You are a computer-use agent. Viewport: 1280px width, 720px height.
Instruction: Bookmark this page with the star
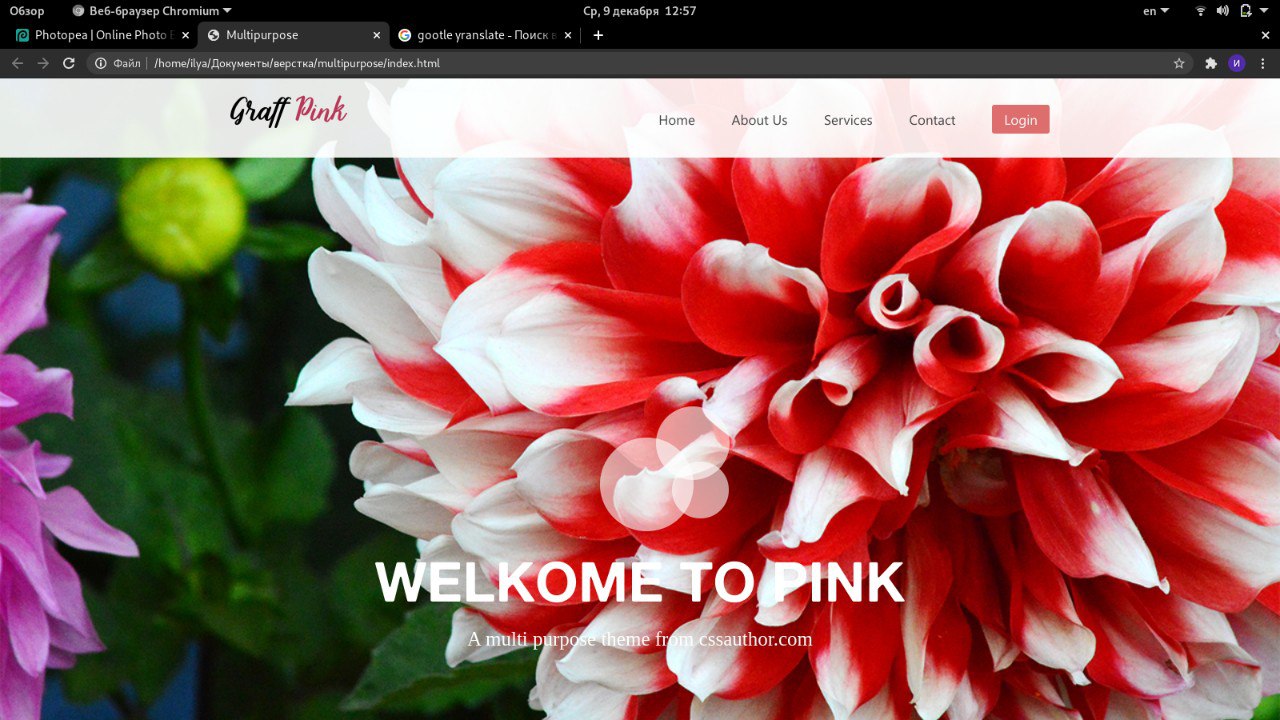click(1179, 63)
